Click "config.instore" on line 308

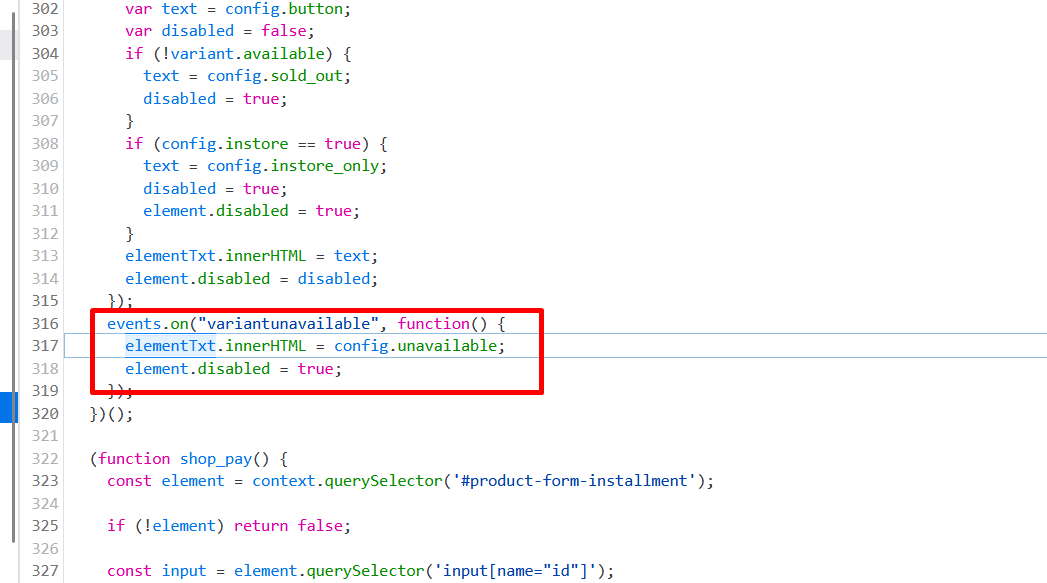coord(225,144)
